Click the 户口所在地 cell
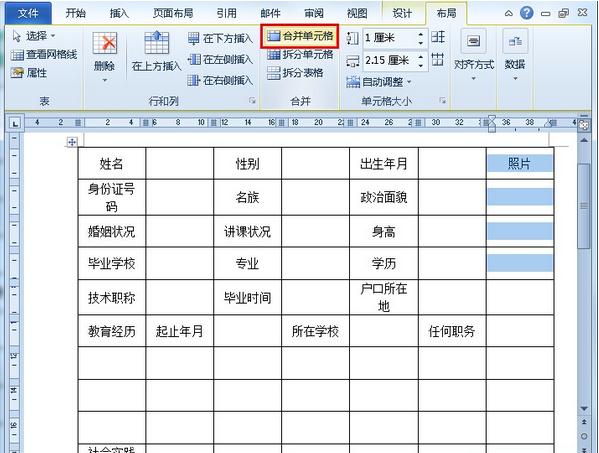Screen dimensions: 599x453 pos(384,297)
